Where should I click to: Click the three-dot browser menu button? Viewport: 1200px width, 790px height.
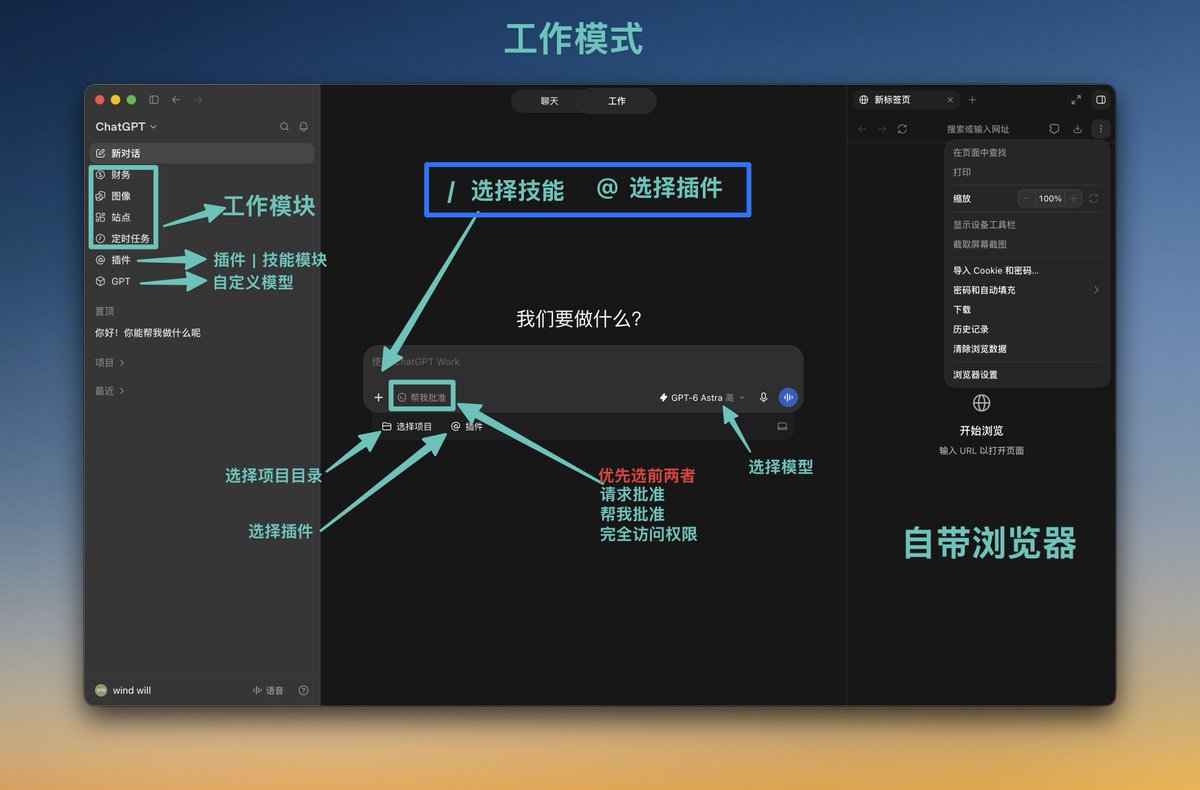[1100, 129]
